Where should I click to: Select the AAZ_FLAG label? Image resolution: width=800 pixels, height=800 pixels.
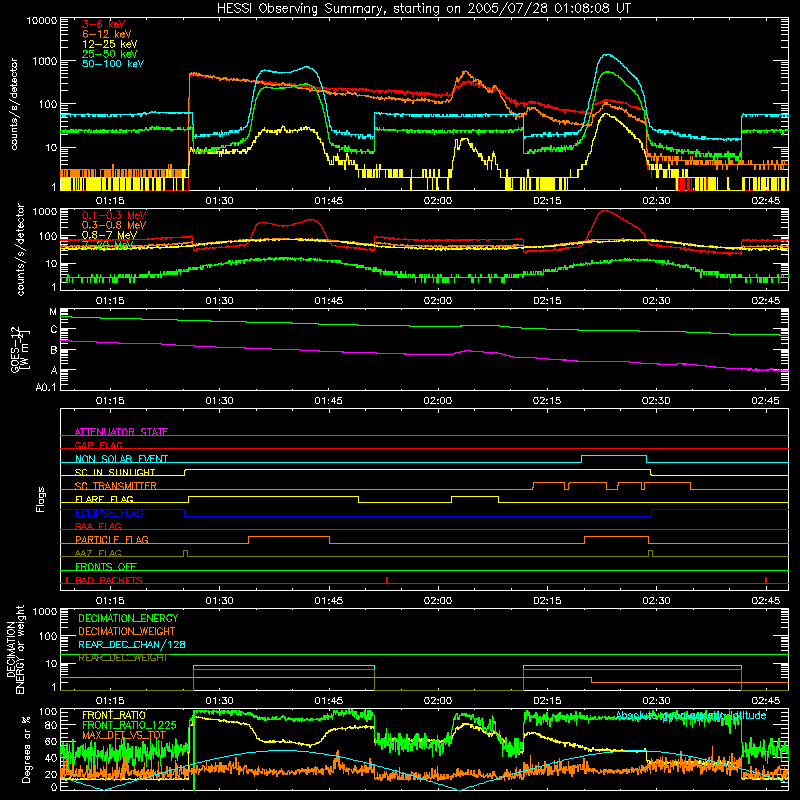click(98, 553)
